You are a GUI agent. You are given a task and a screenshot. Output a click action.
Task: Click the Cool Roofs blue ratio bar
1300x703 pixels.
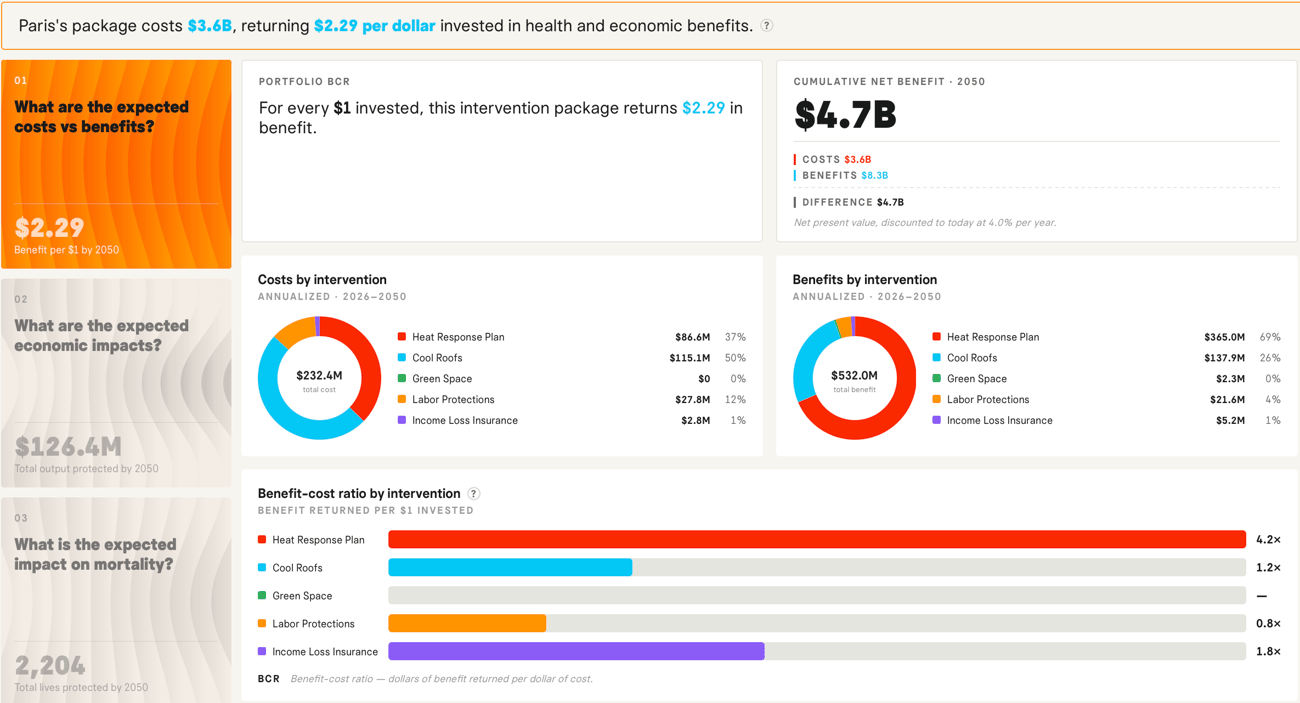[x=510, y=568]
